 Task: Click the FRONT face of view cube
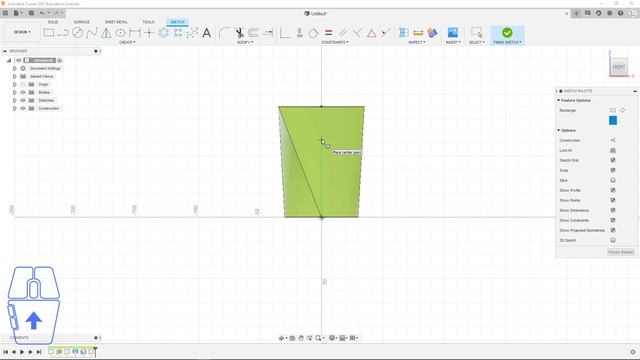(619, 67)
